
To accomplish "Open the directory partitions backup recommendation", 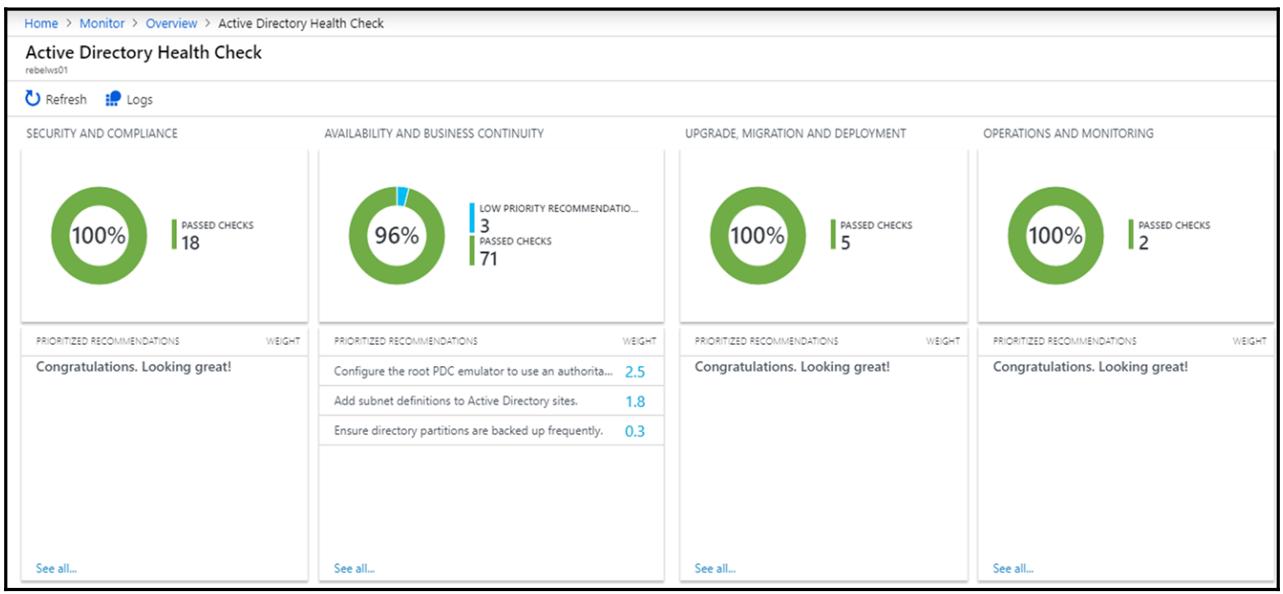I will tap(468, 431).
